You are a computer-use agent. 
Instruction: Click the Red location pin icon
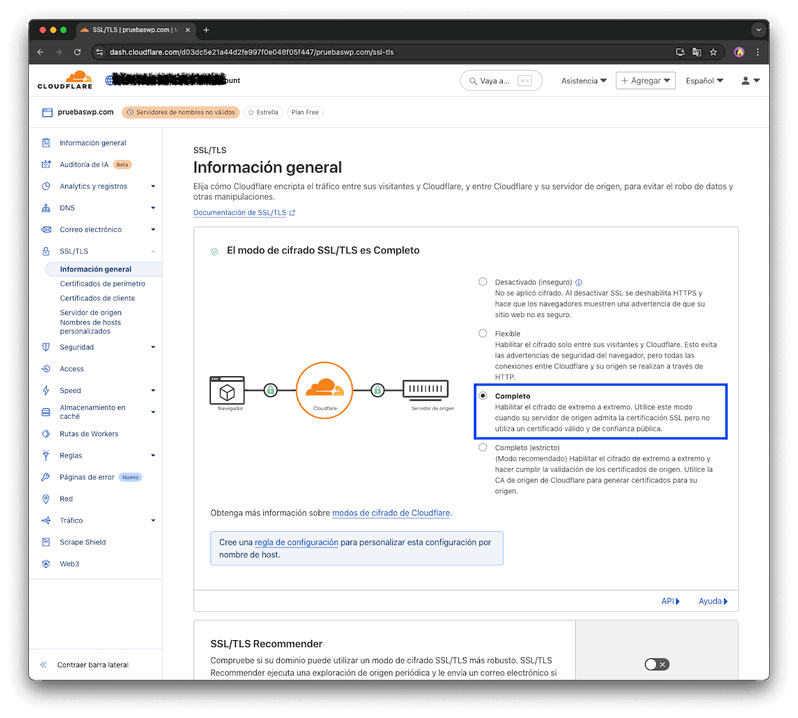coord(46,499)
